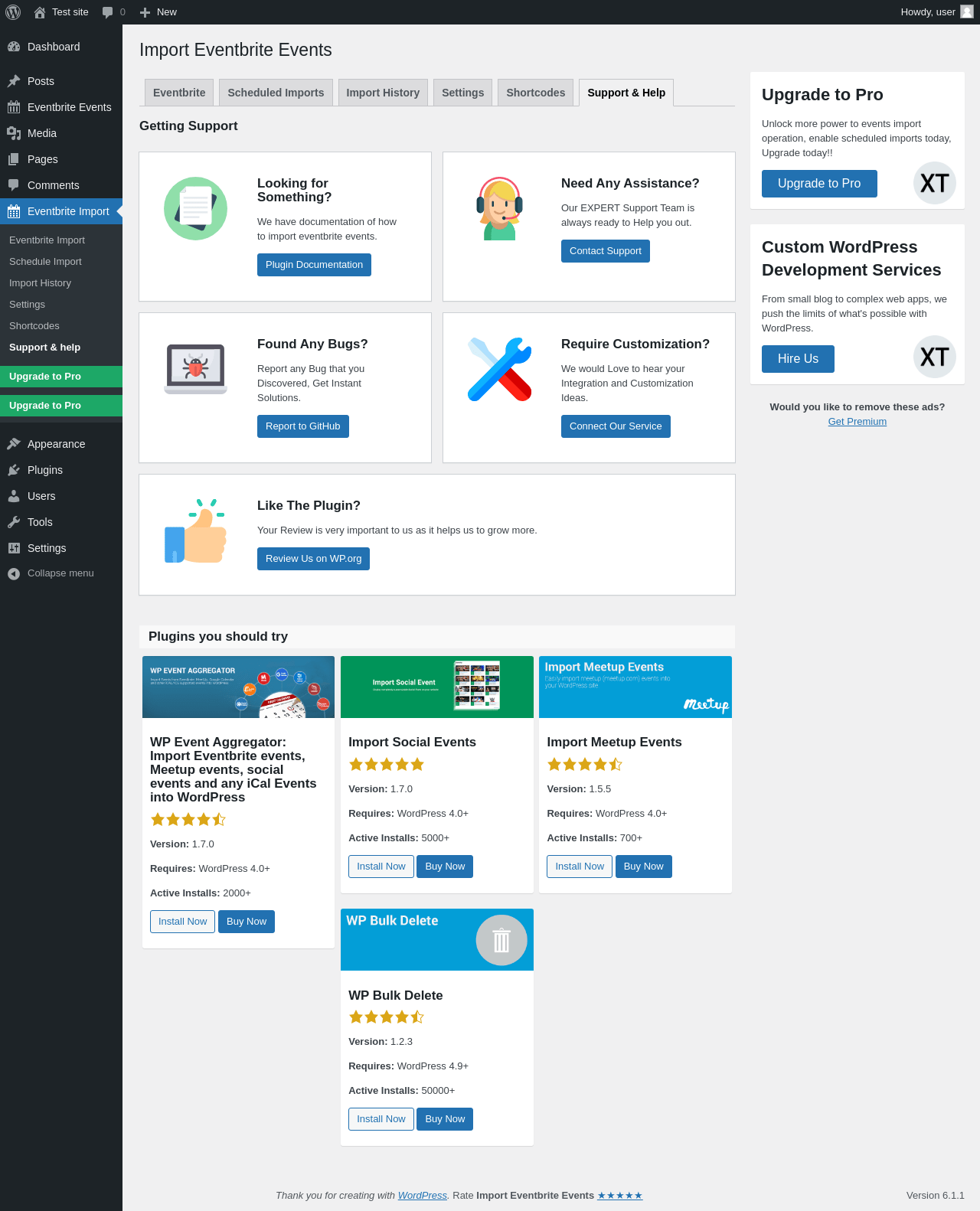Viewport: 980px width, 1211px height.
Task: Click the Posts pushpin icon
Action: (14, 81)
